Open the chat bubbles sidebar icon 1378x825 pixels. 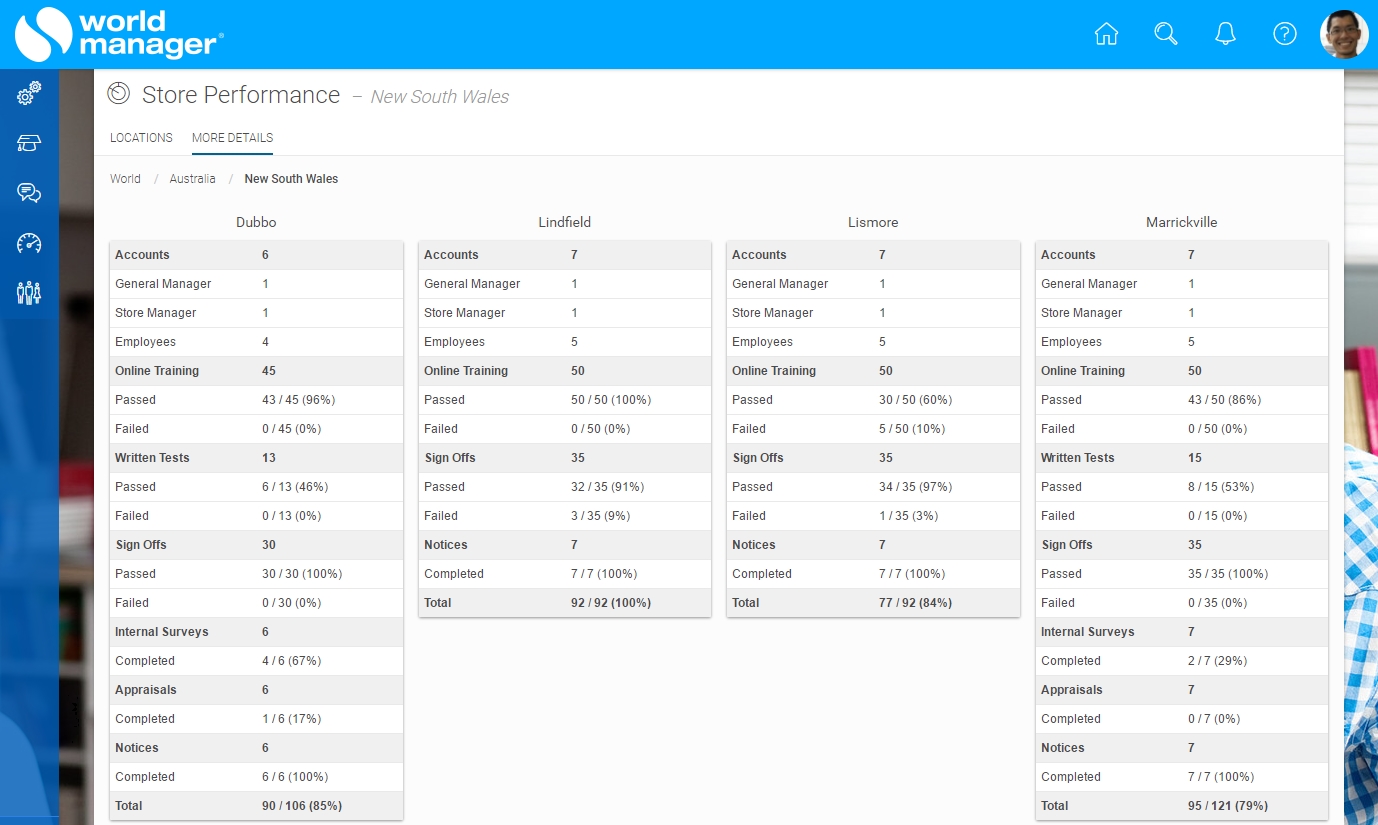click(29, 193)
